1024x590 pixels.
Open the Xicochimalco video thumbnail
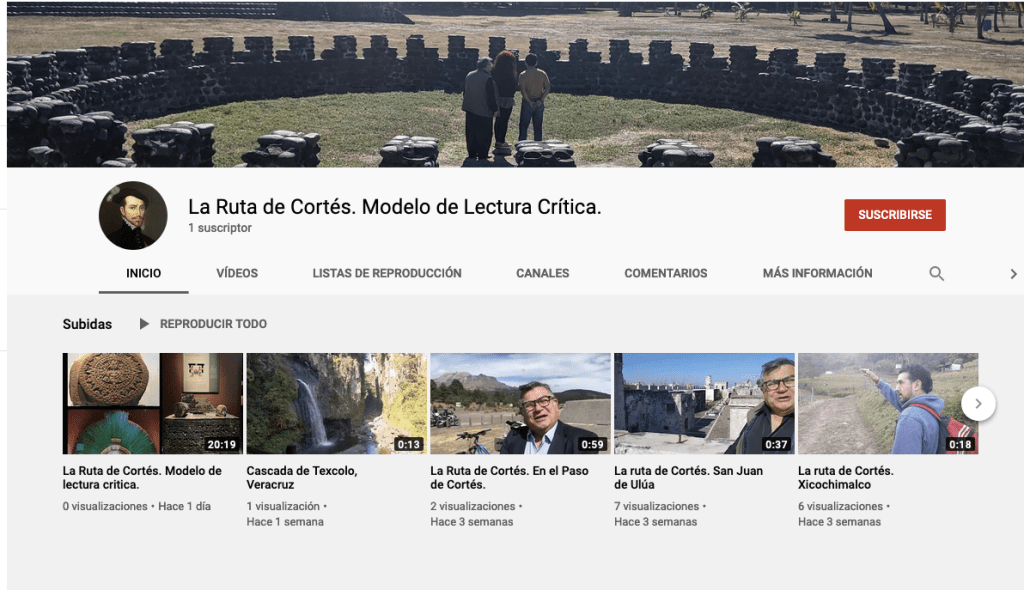coord(880,403)
